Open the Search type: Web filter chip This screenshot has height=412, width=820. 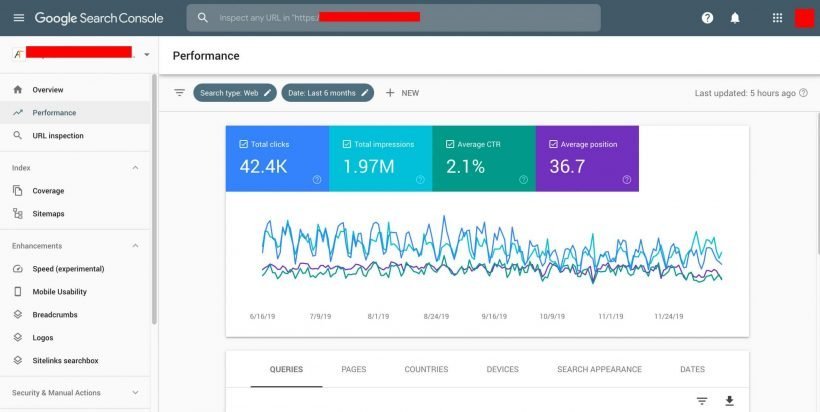click(x=235, y=93)
